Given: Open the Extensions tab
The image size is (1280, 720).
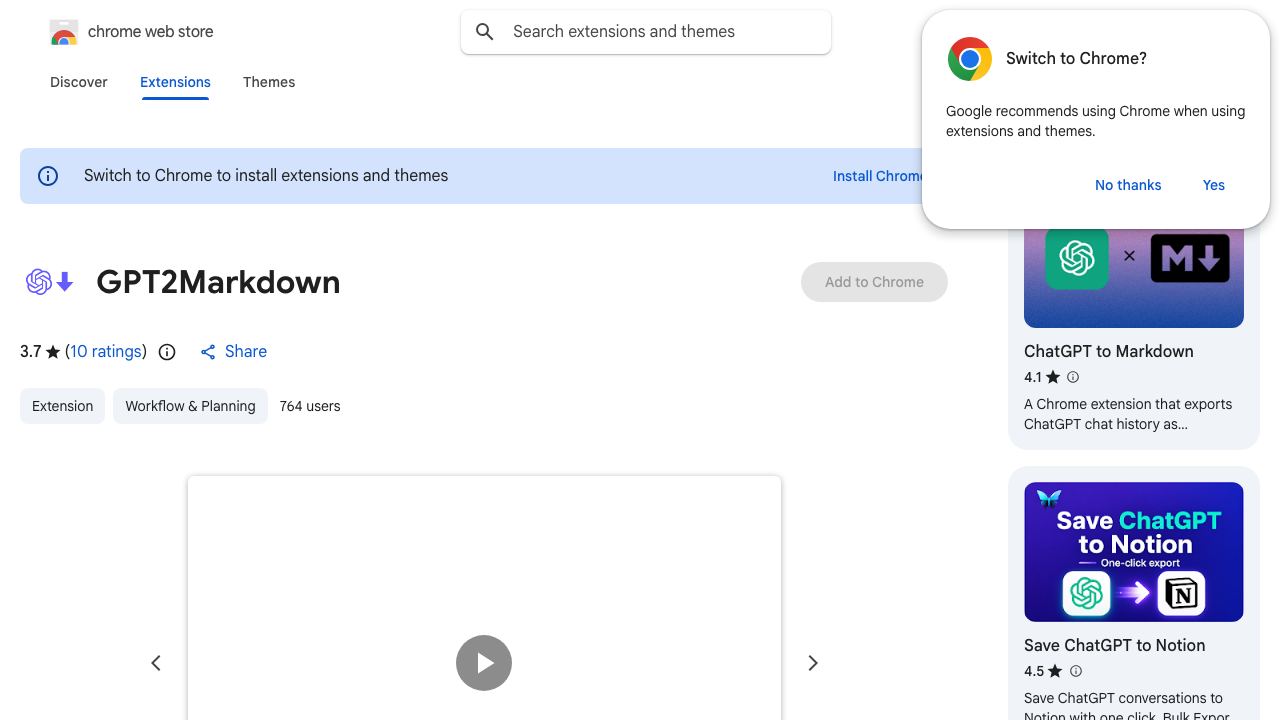Looking at the screenshot, I should click(175, 82).
